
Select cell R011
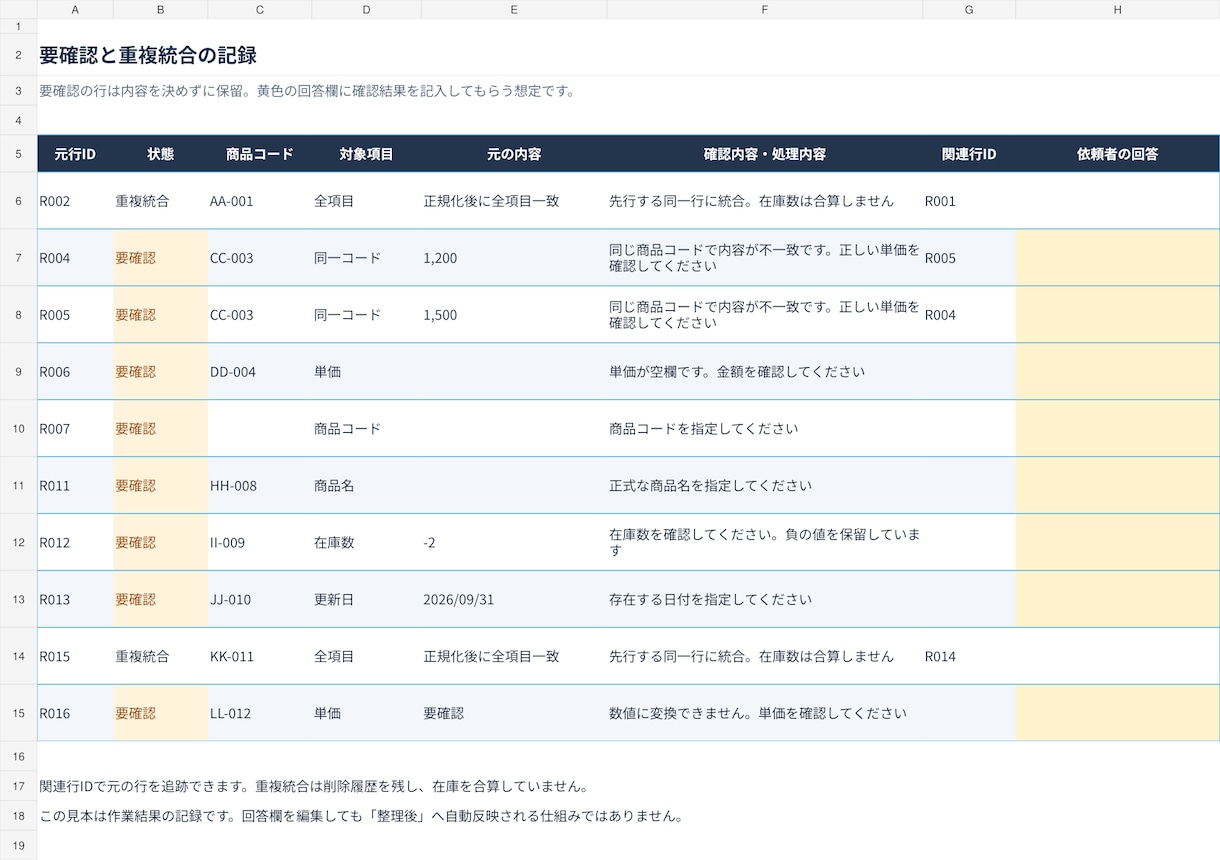[75, 486]
